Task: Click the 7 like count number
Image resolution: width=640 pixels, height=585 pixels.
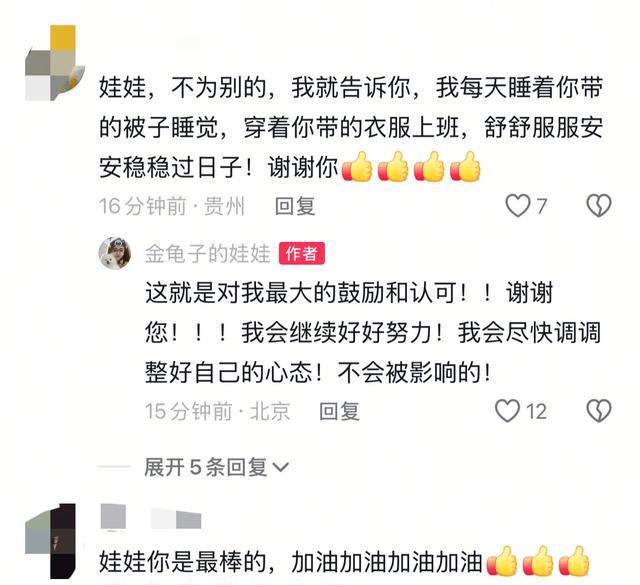Action: [541, 206]
